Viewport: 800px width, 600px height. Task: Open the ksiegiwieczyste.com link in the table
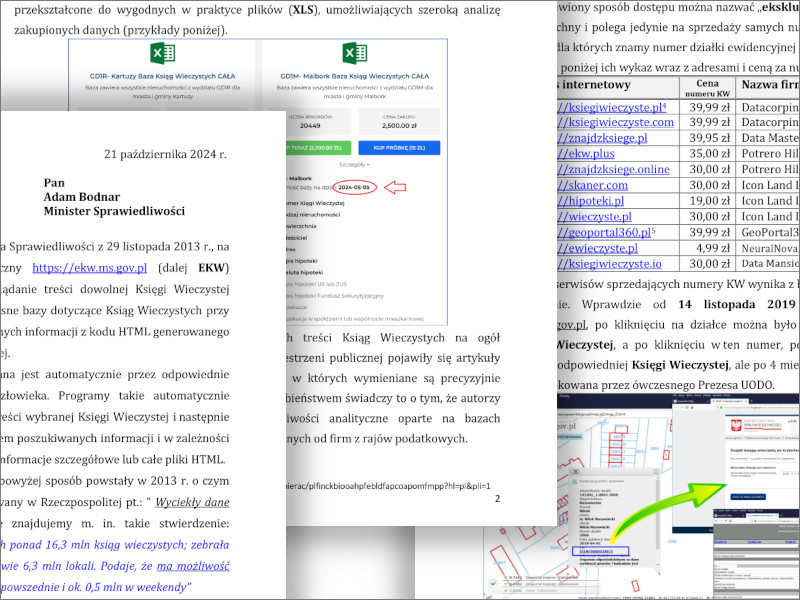(x=615, y=122)
